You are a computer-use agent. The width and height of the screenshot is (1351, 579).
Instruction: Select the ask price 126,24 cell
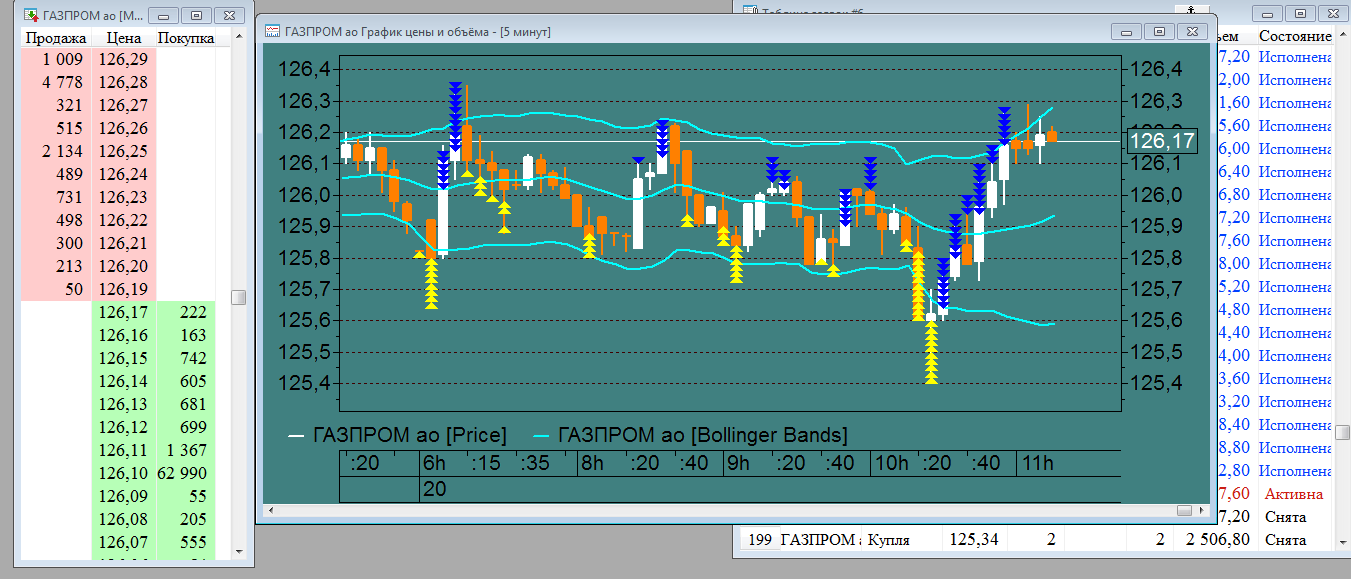(124, 175)
